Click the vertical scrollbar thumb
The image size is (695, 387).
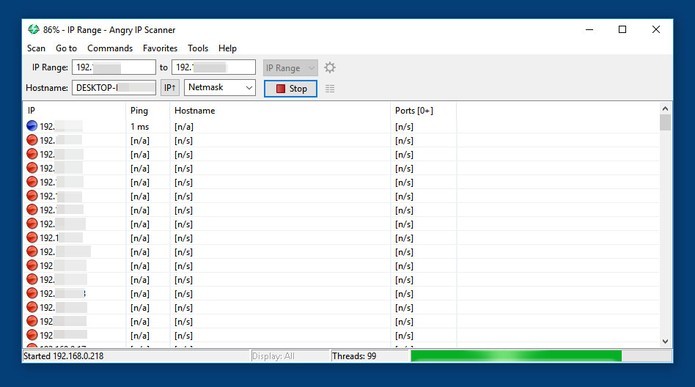click(x=665, y=123)
